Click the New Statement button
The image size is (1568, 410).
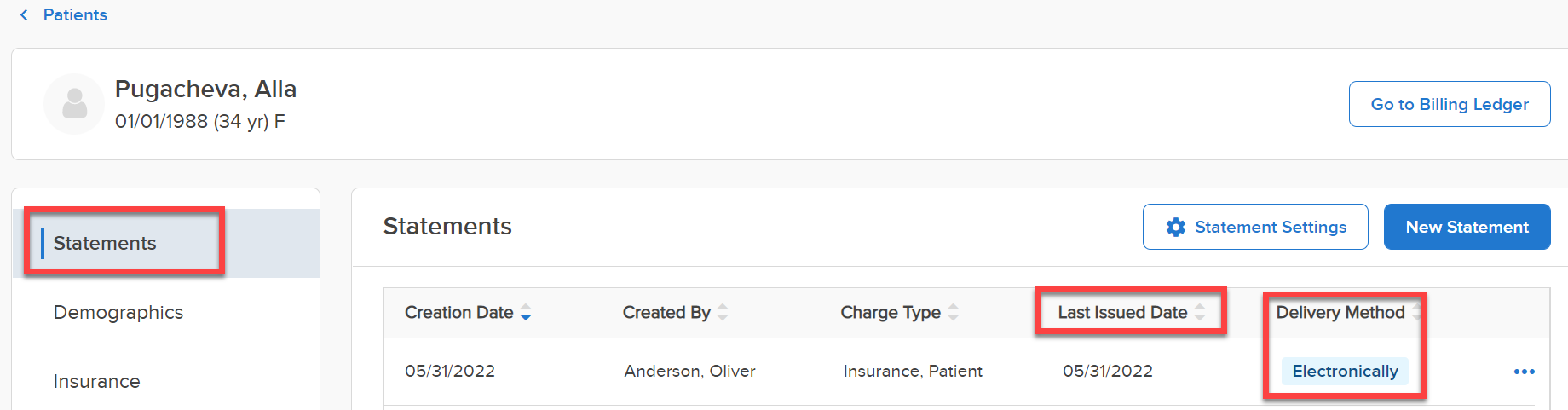[x=1467, y=227]
